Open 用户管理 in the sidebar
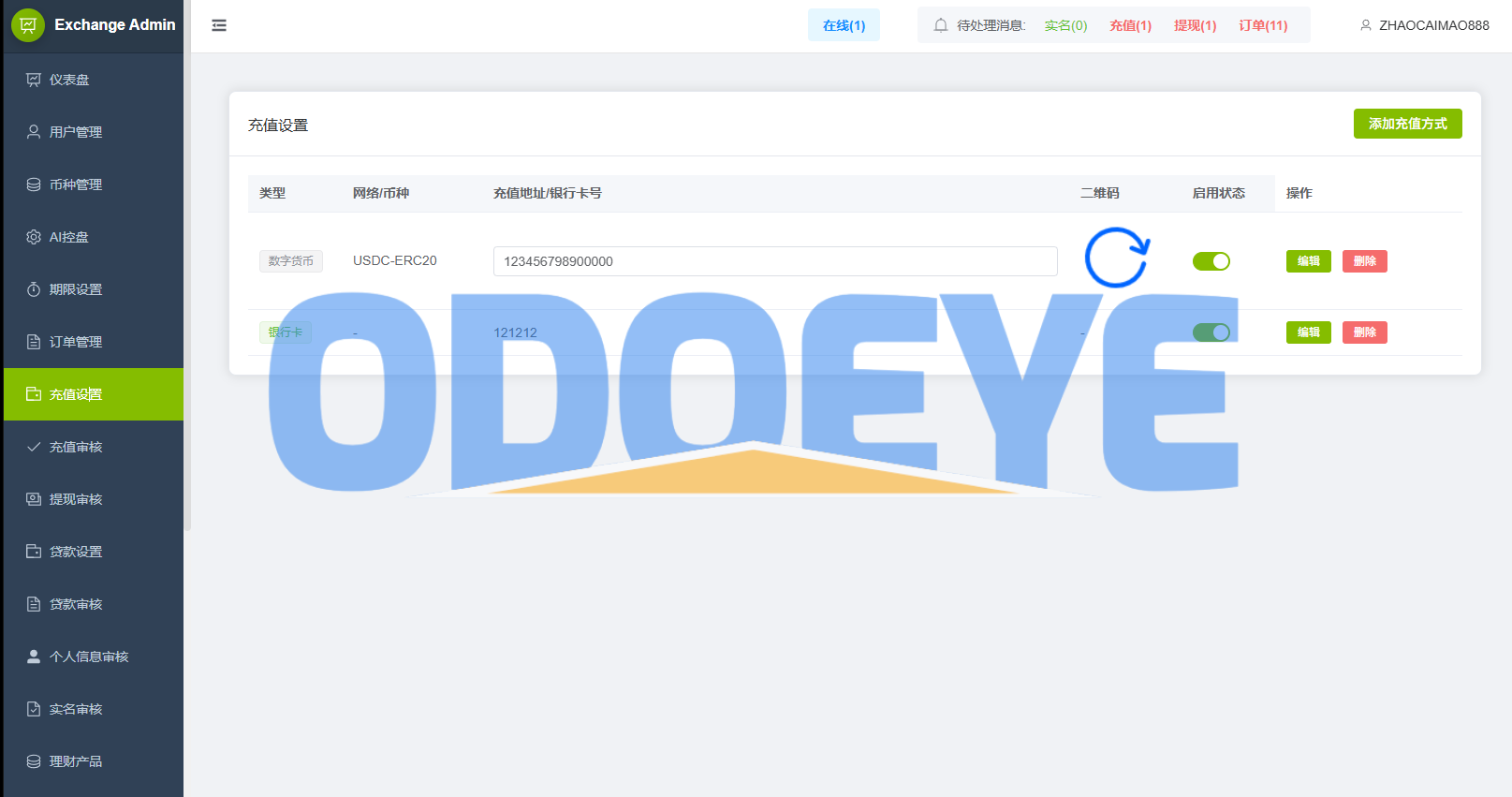This screenshot has height=797, width=1512. [76, 132]
